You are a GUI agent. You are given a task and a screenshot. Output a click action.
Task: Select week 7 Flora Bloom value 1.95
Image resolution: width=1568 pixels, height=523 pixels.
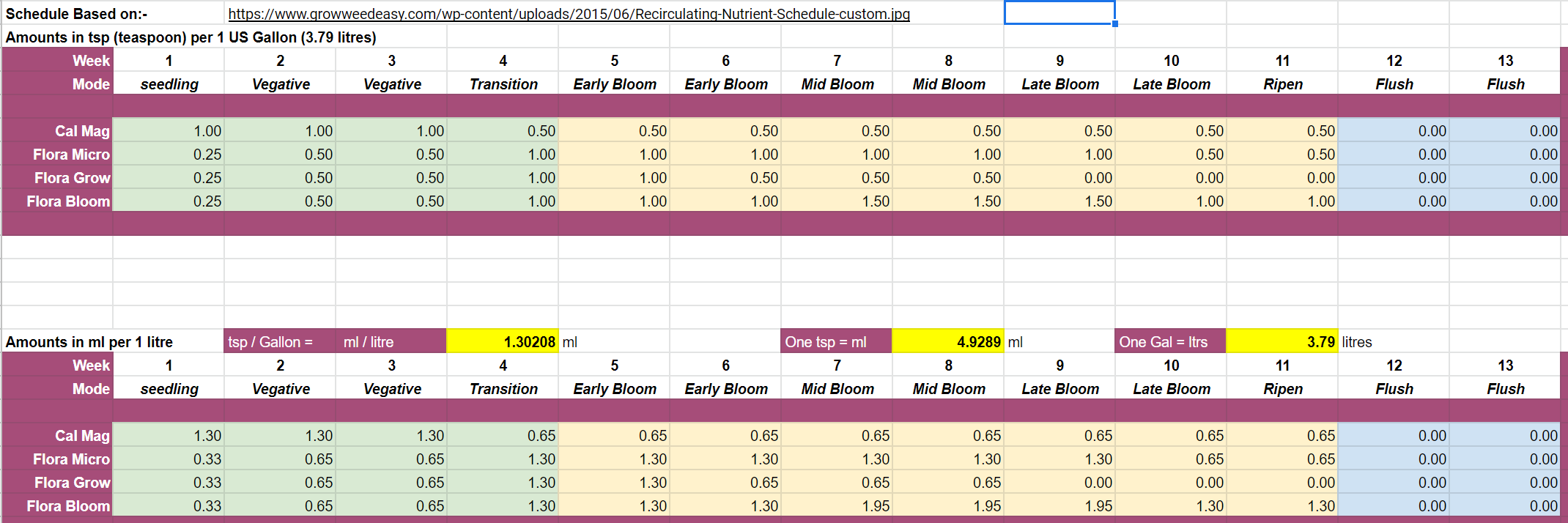coord(837,506)
